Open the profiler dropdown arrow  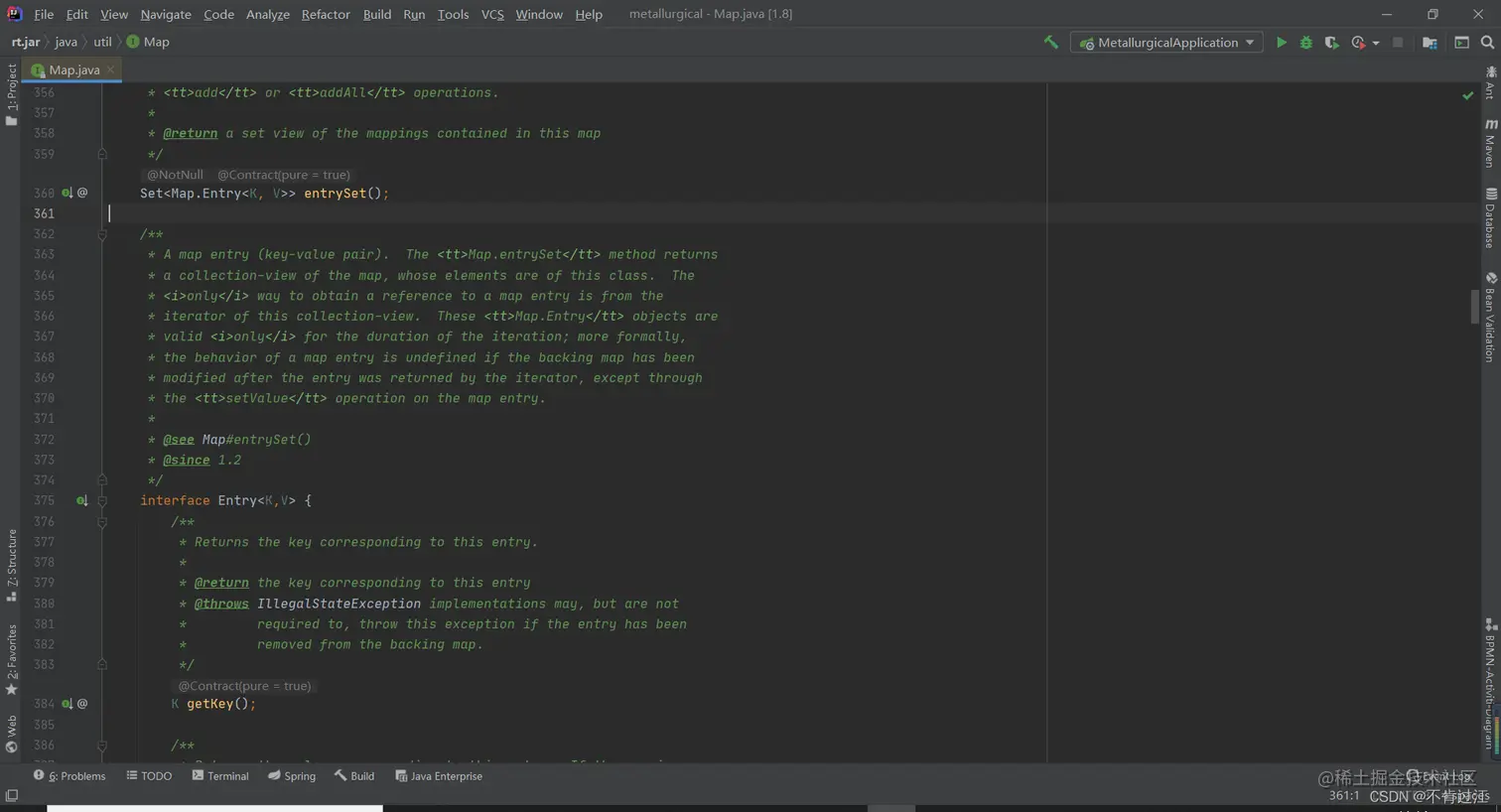1375,43
